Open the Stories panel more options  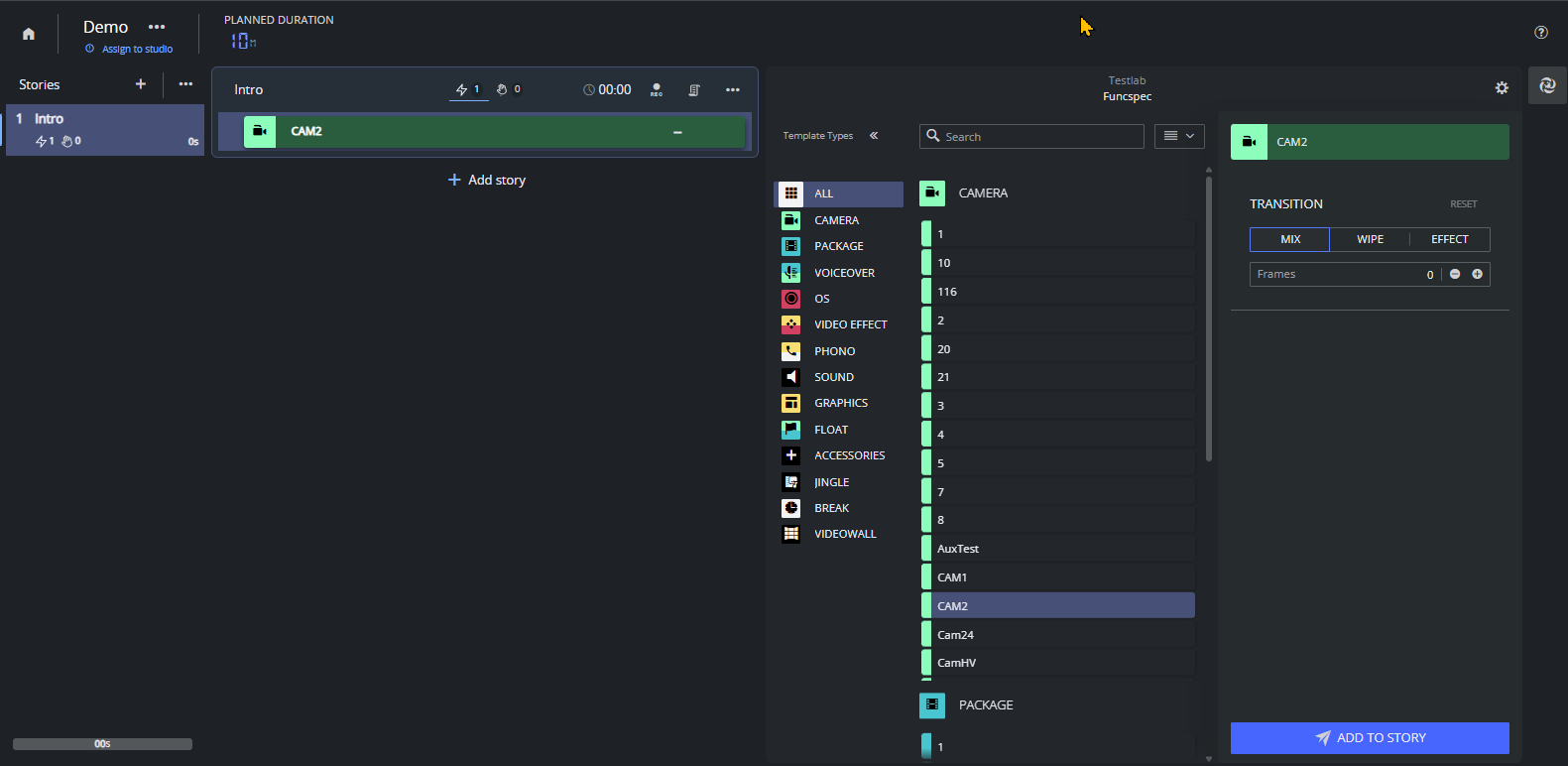(x=185, y=84)
